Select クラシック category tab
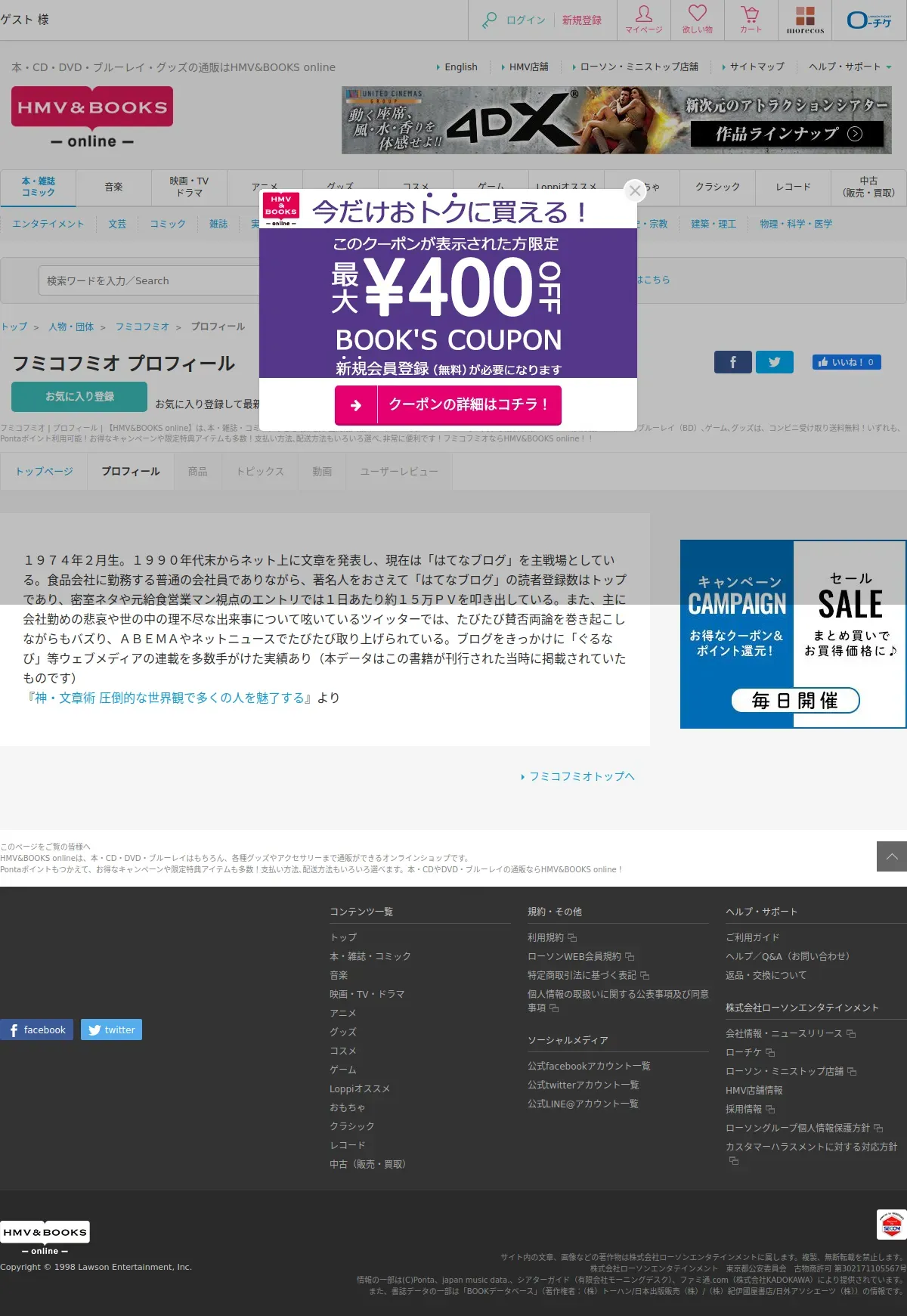 pos(717,187)
